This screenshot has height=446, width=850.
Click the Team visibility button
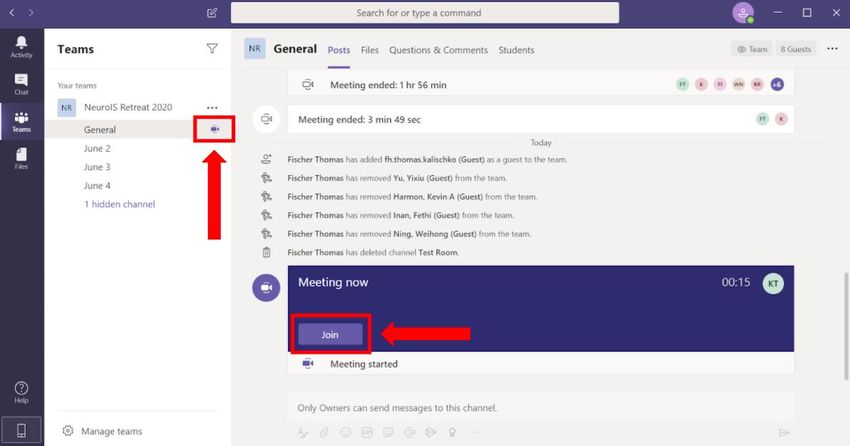tap(752, 49)
